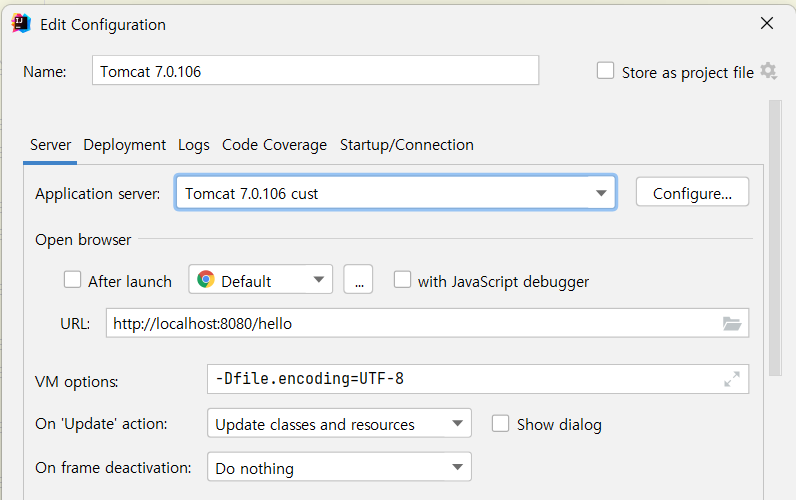The height and width of the screenshot is (500, 796).
Task: Click the VM options label
Action: click(x=76, y=382)
